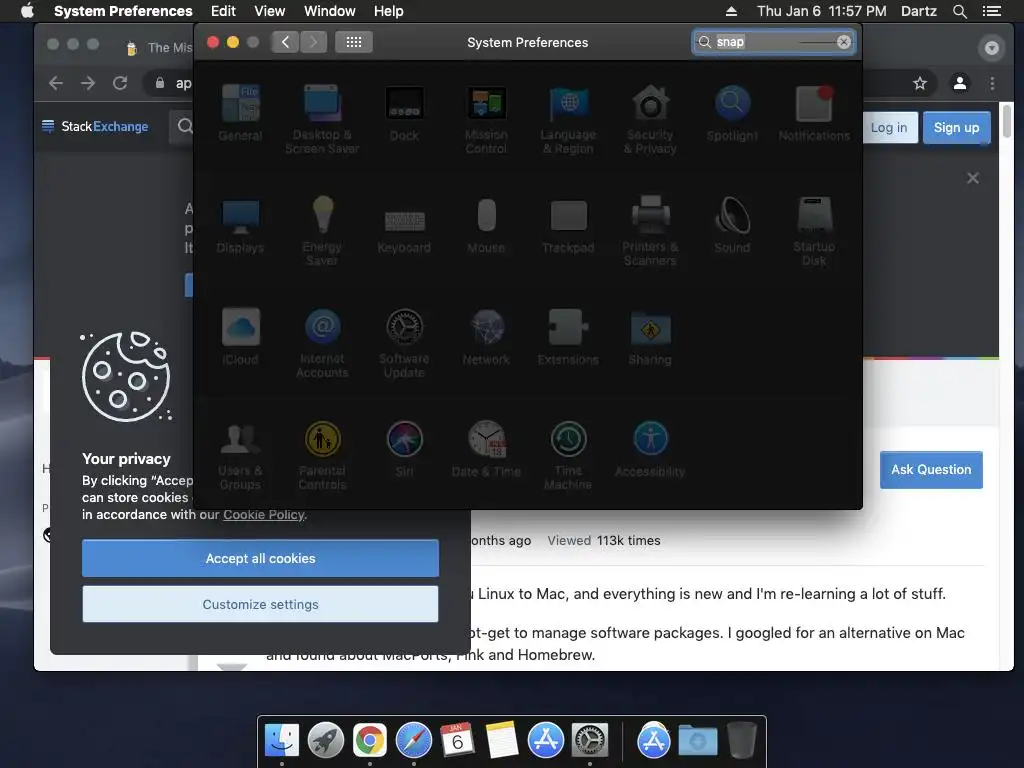This screenshot has height=768, width=1024.
Task: Open Extensions preferences
Action: pyautogui.click(x=568, y=337)
